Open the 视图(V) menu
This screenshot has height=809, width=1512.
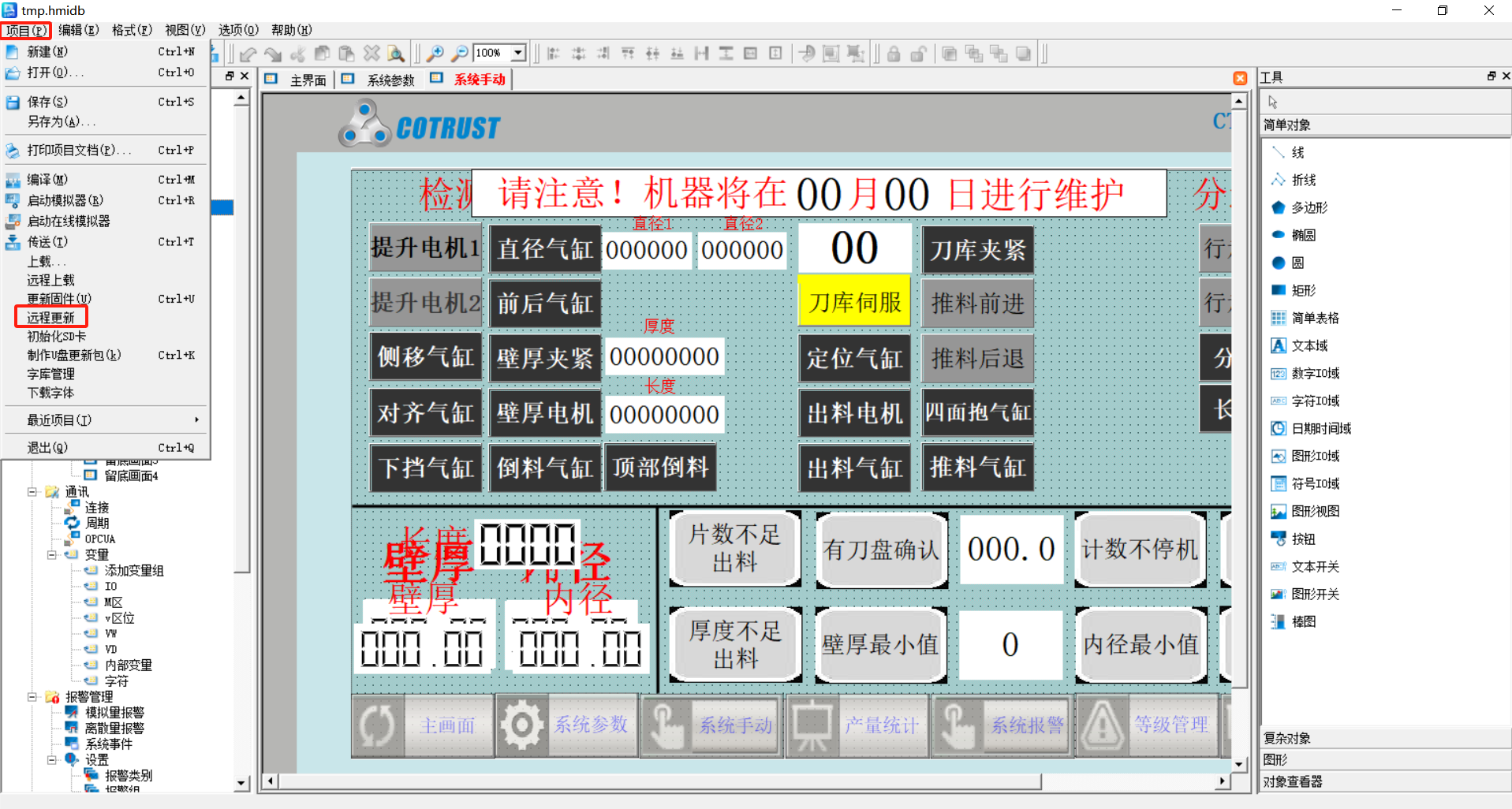[185, 30]
